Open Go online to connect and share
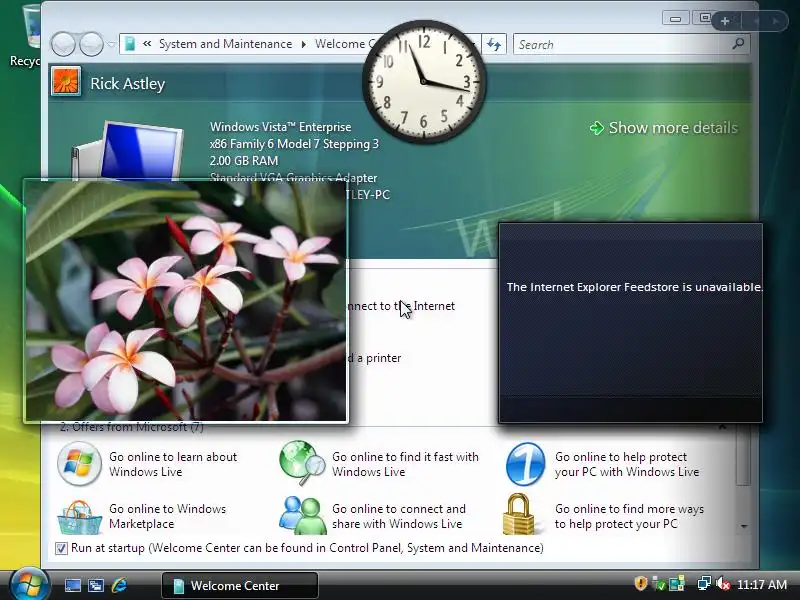 398,516
